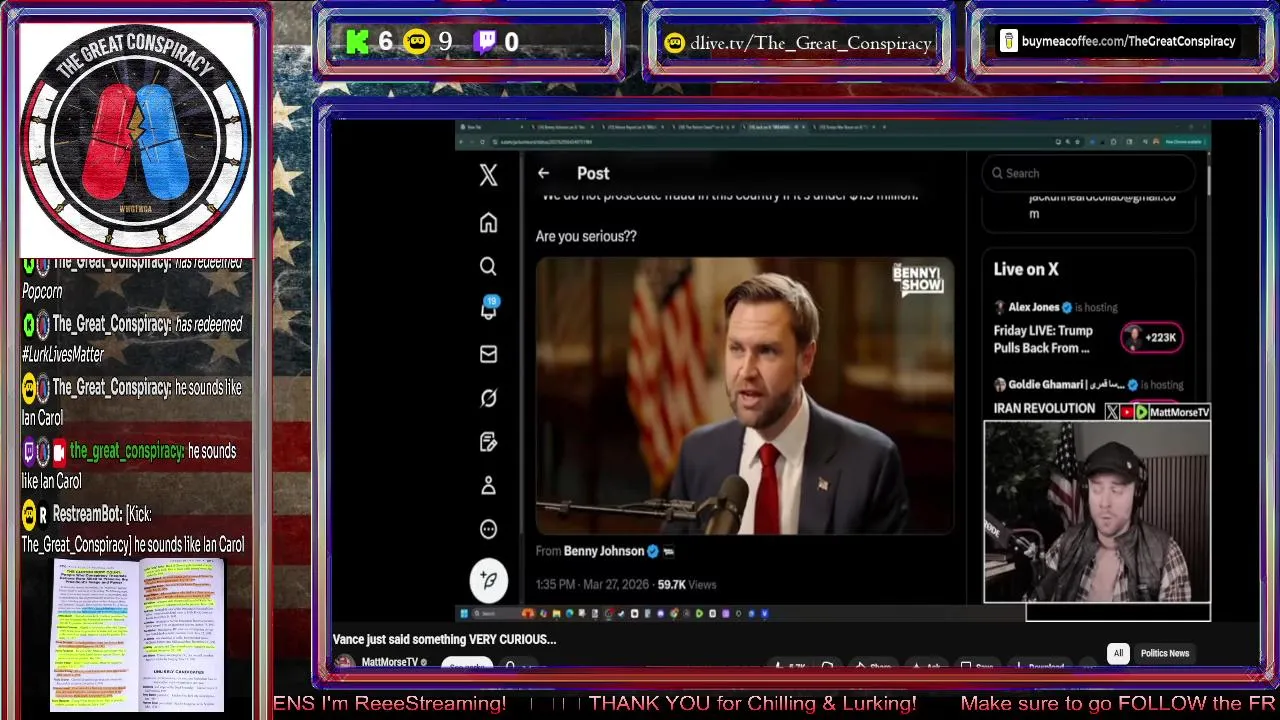Open Explore magnifier icon in X sidebar
This screenshot has width=1280, height=720.
(x=488, y=266)
